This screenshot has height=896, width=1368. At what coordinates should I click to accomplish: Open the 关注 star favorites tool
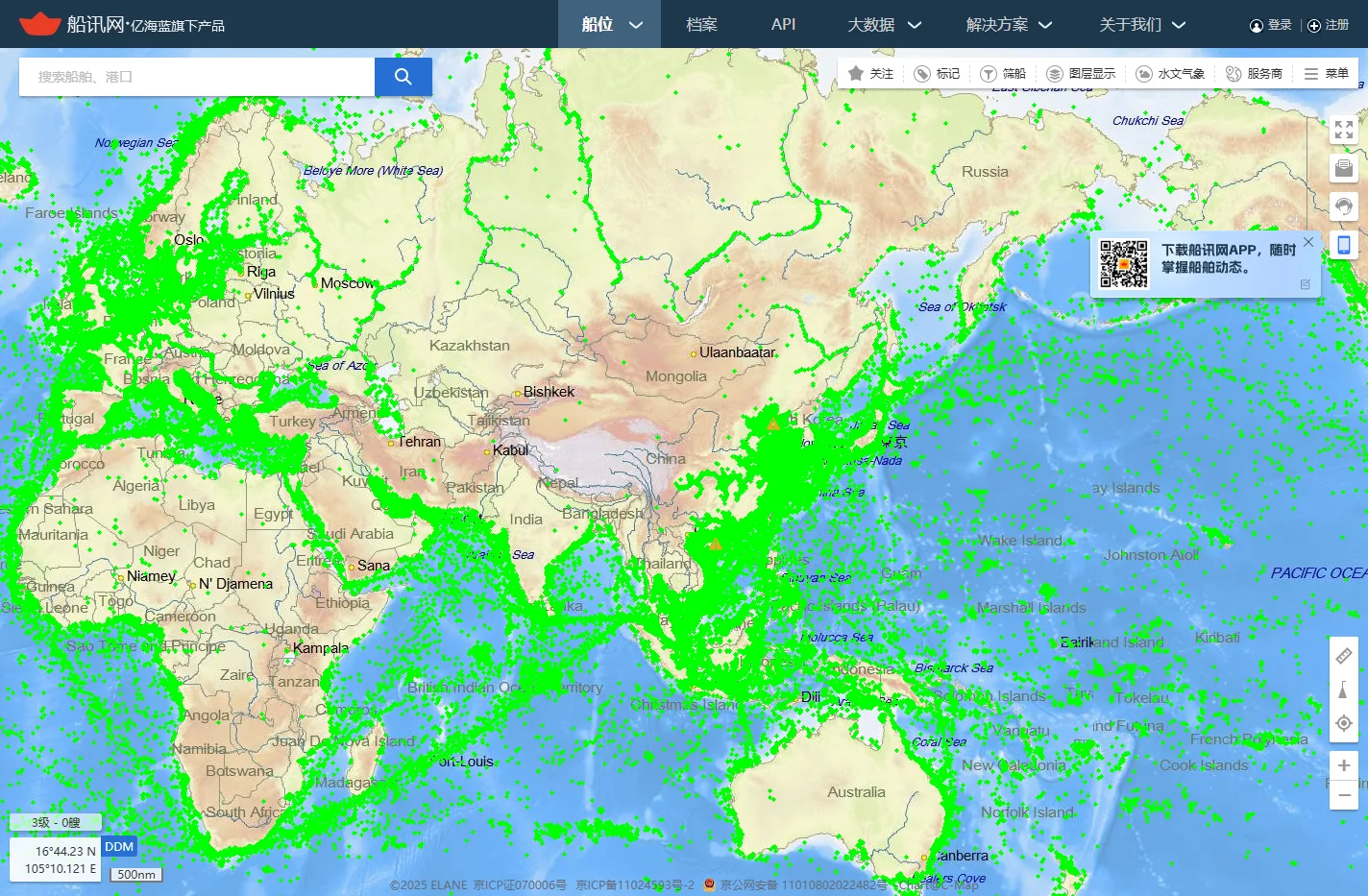[870, 73]
